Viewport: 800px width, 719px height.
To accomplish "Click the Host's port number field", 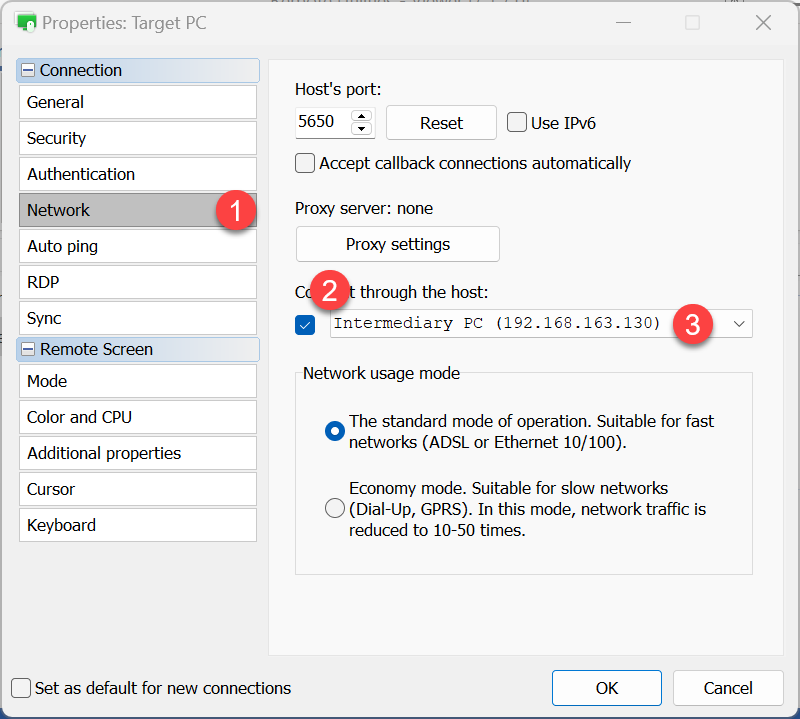I will tap(321, 122).
